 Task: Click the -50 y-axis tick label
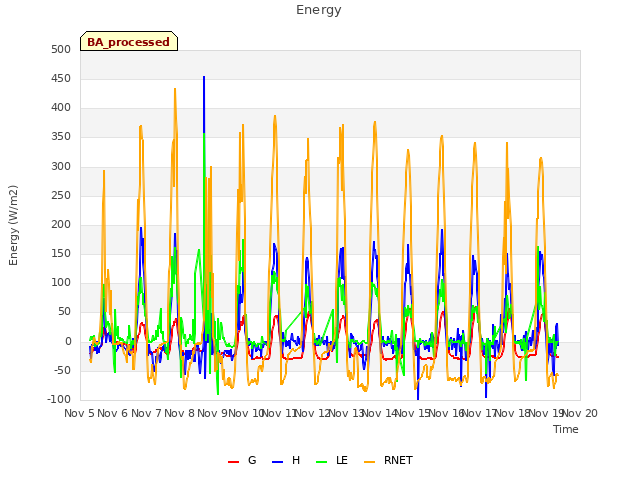click(x=62, y=370)
